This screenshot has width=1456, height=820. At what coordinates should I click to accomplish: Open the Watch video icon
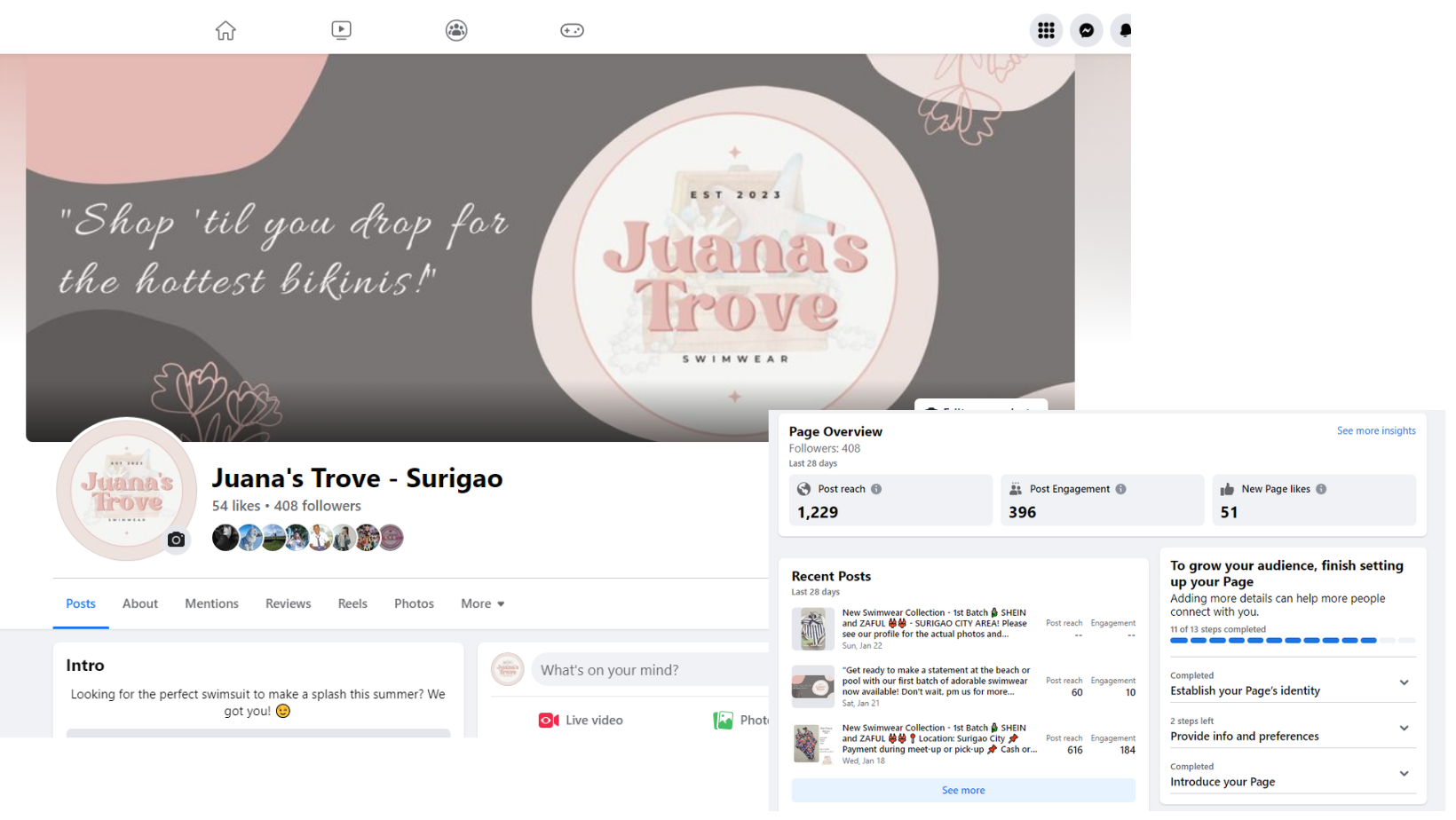[x=341, y=30]
